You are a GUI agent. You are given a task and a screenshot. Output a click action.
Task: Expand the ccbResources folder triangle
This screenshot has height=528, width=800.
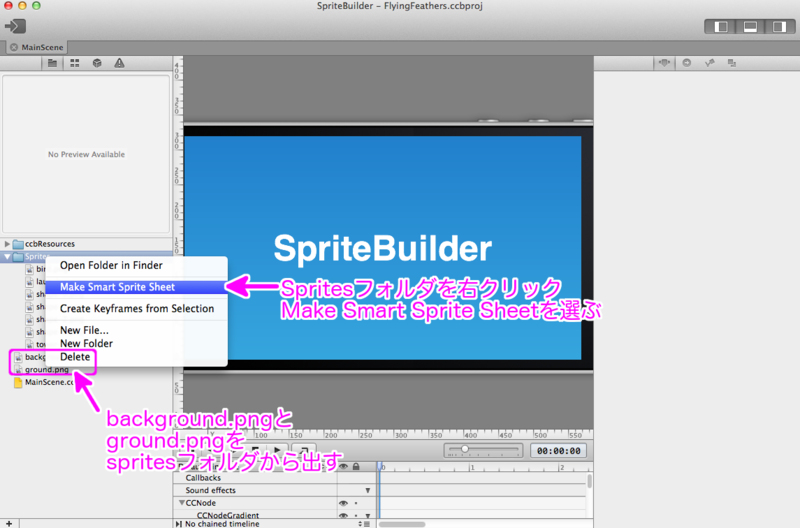tap(7, 244)
